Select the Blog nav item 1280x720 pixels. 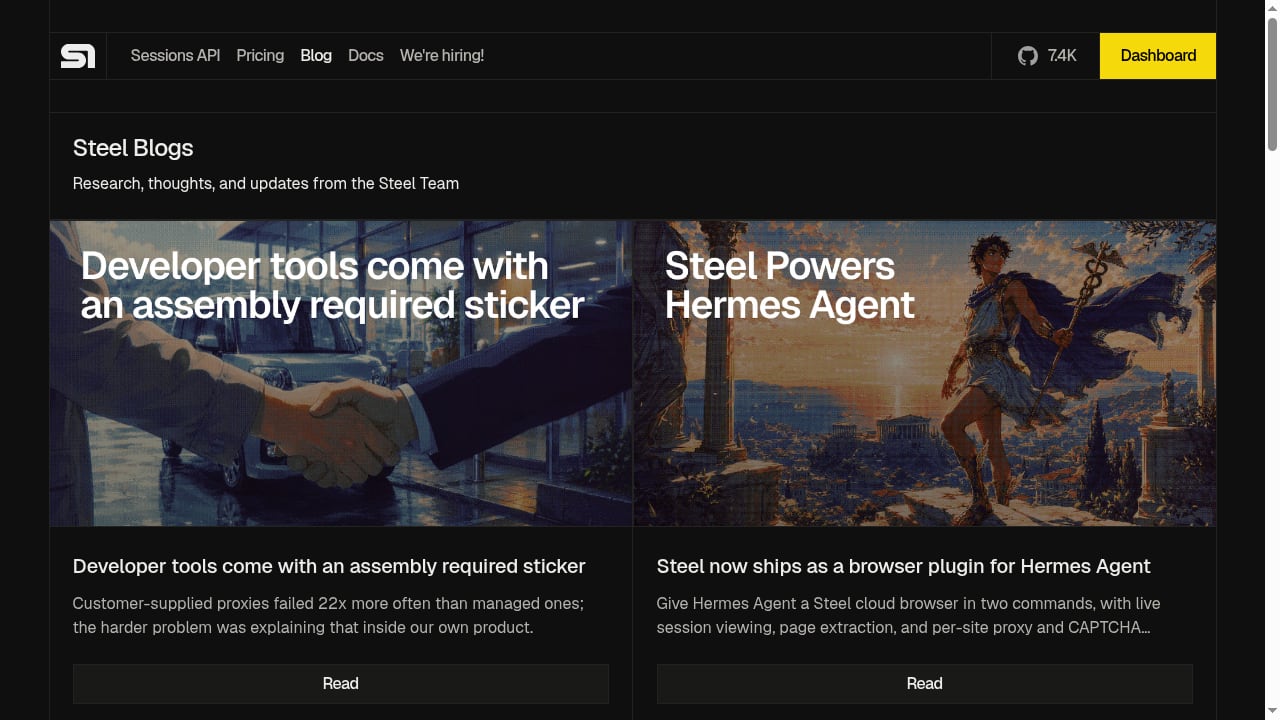316,56
